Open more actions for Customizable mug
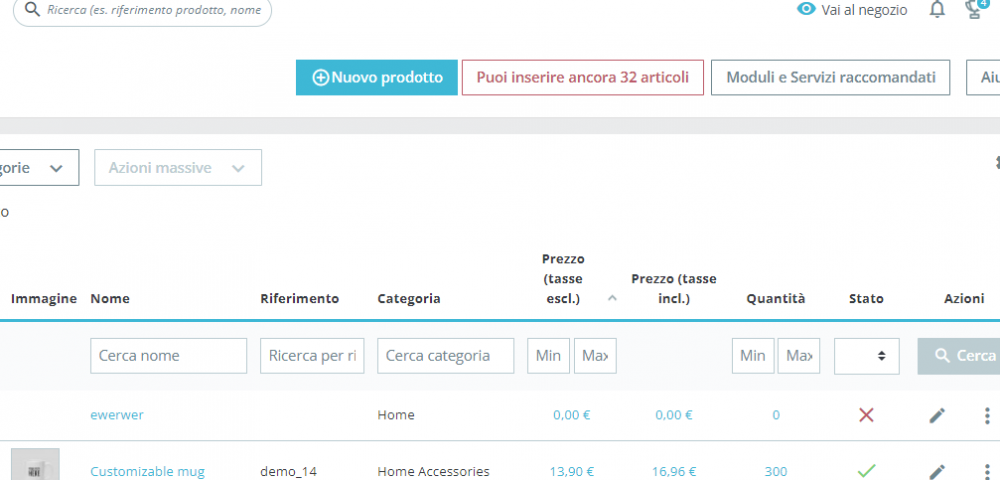1000x480 pixels. point(986,472)
